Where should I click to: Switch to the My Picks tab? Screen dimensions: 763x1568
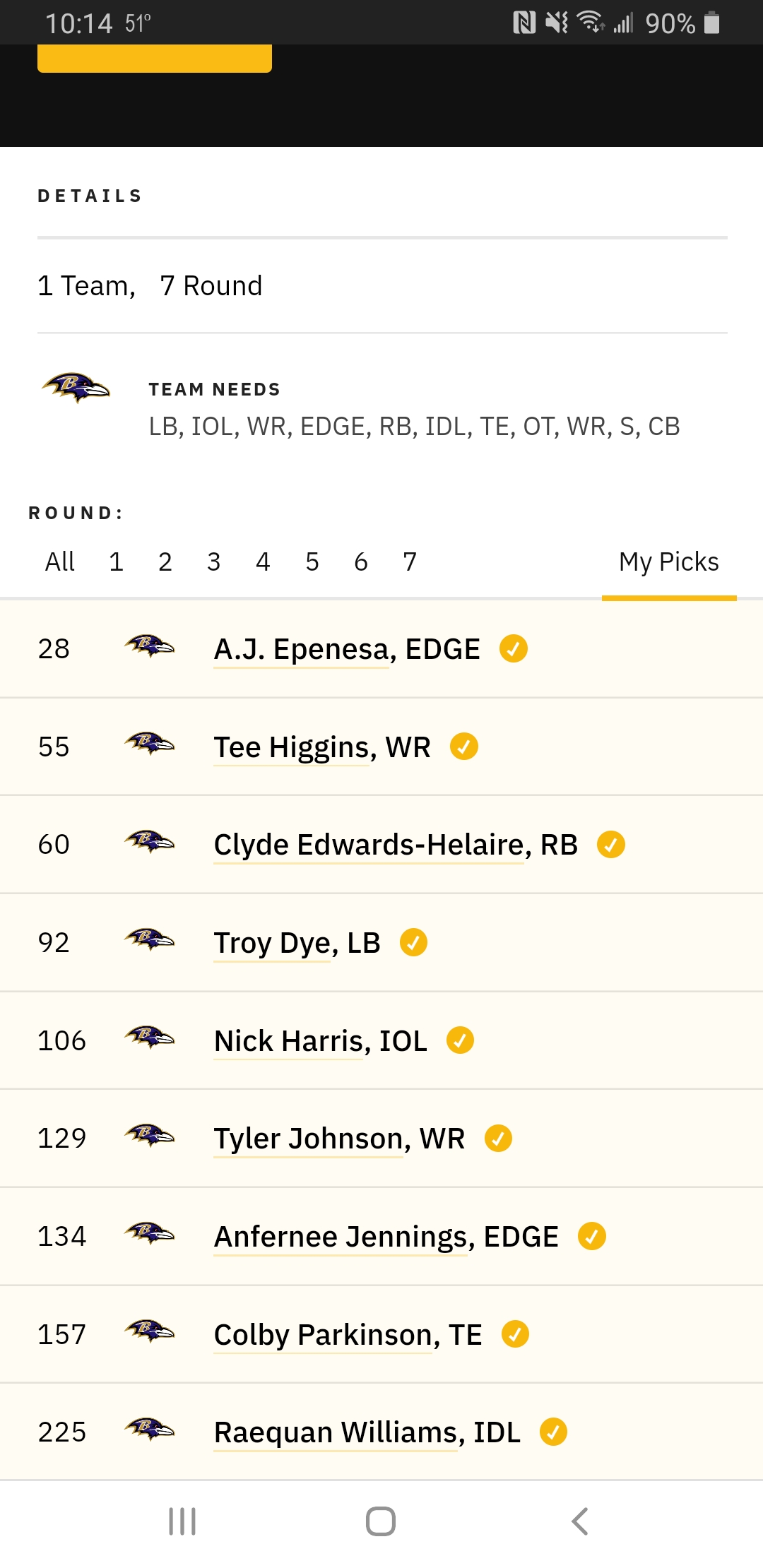pyautogui.click(x=669, y=562)
